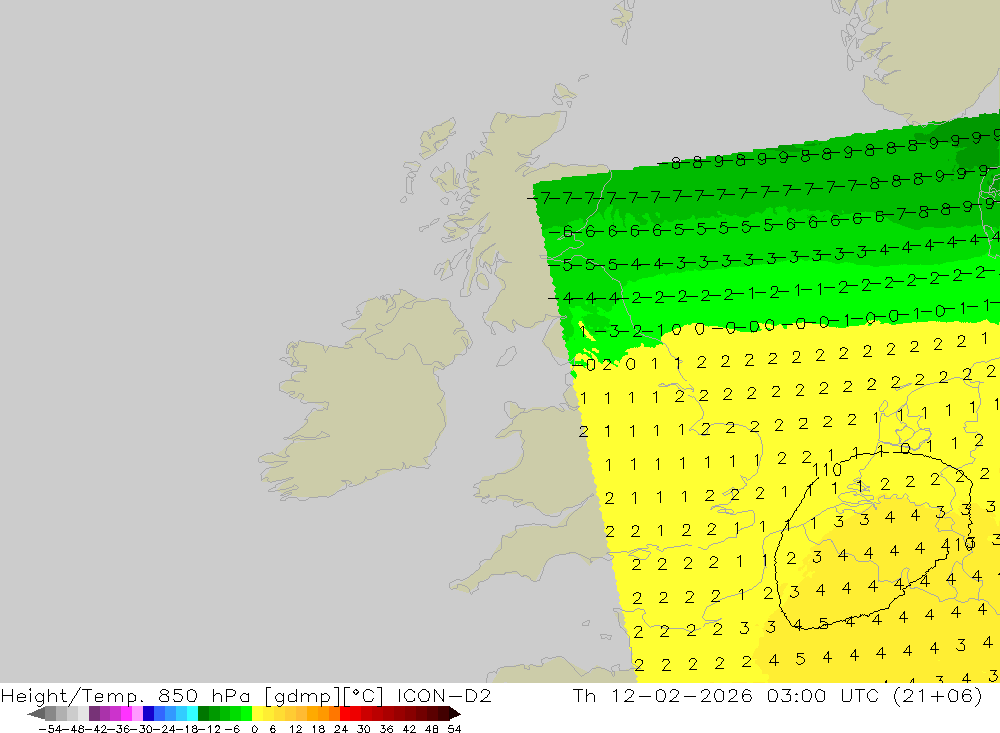Image resolution: width=1000 pixels, height=733 pixels.
Task: Click the '[gdmp][°C]' units label
Action: [x=323, y=696]
